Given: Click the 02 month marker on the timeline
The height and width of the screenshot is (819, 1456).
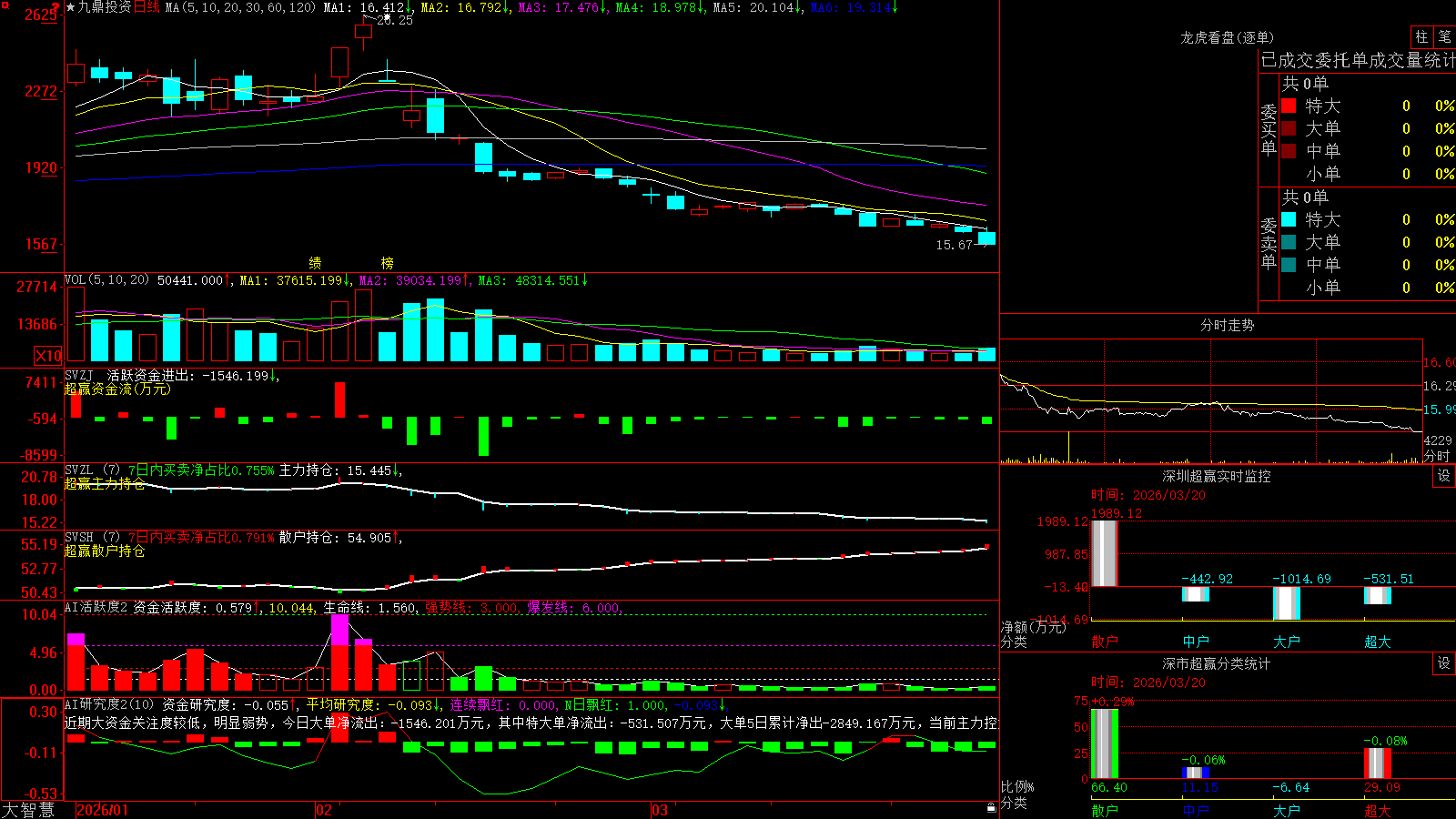Looking at the screenshot, I should (324, 810).
